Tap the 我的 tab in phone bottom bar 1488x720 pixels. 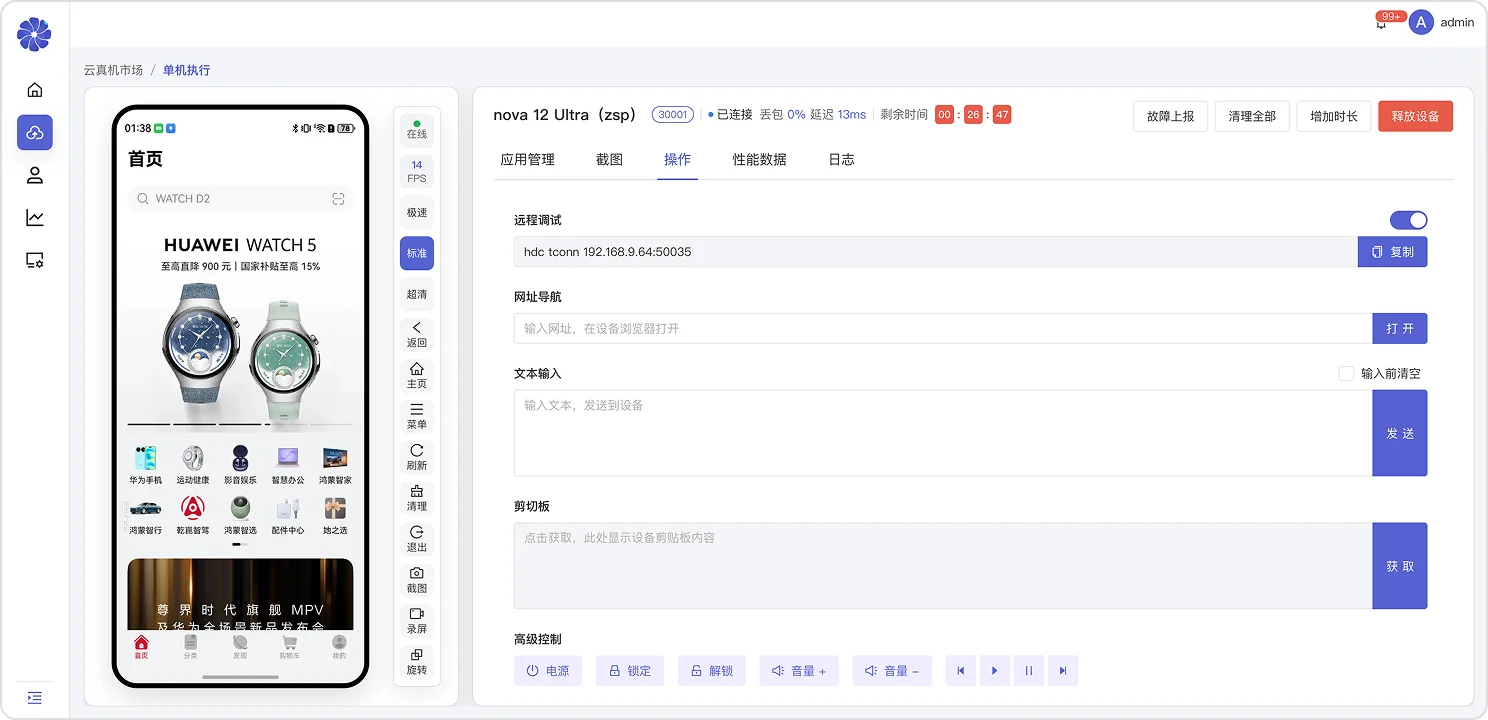339,647
